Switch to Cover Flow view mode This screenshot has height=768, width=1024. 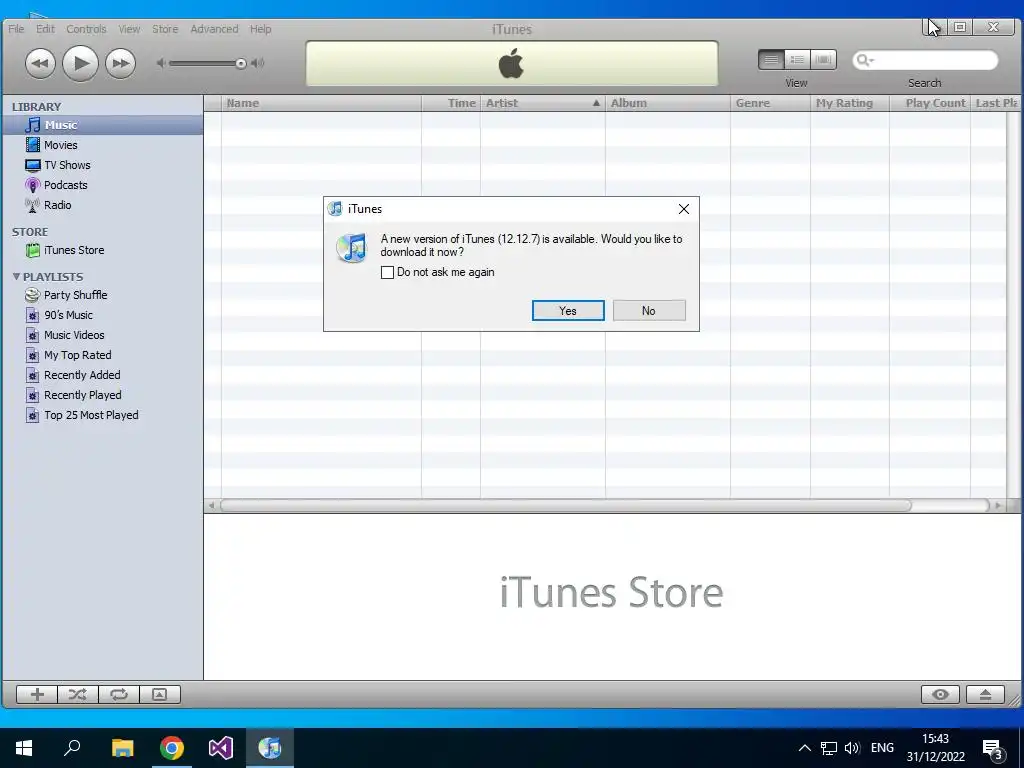click(824, 60)
